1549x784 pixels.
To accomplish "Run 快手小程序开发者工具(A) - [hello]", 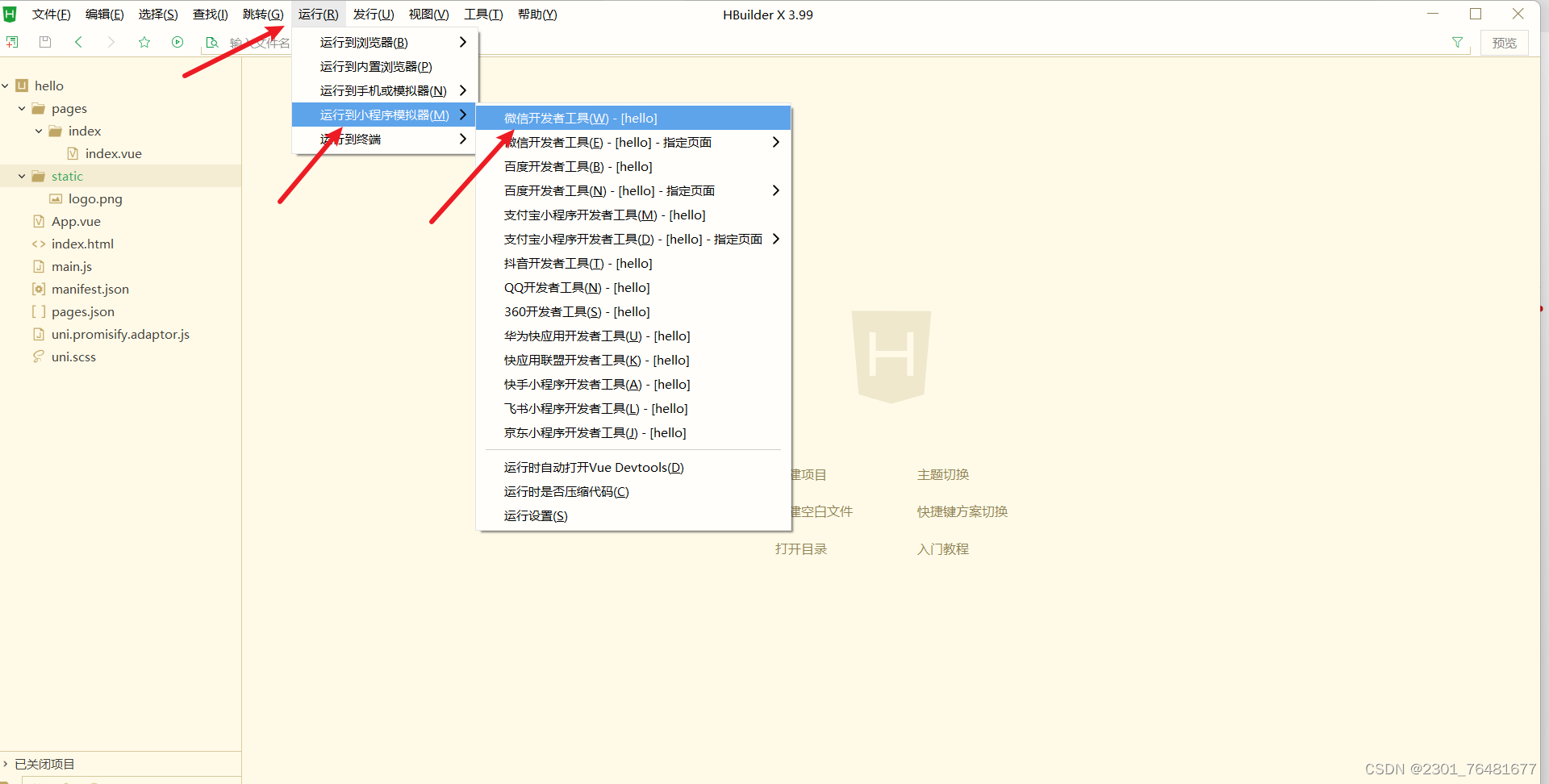I will pyautogui.click(x=633, y=384).
